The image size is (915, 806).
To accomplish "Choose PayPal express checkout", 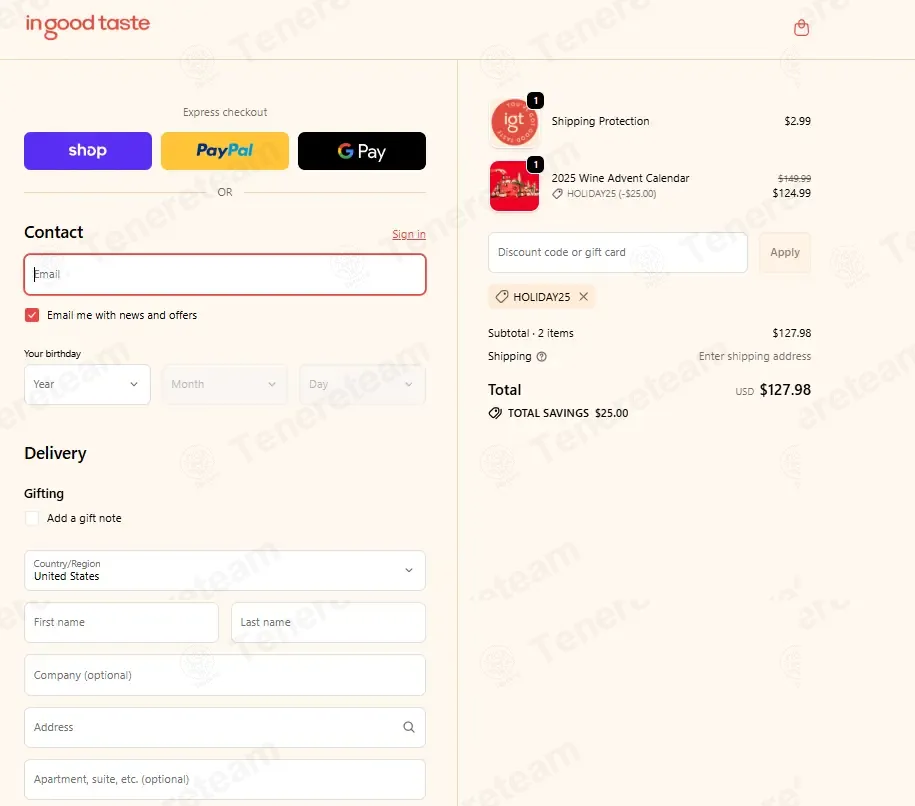I will click(x=225, y=151).
